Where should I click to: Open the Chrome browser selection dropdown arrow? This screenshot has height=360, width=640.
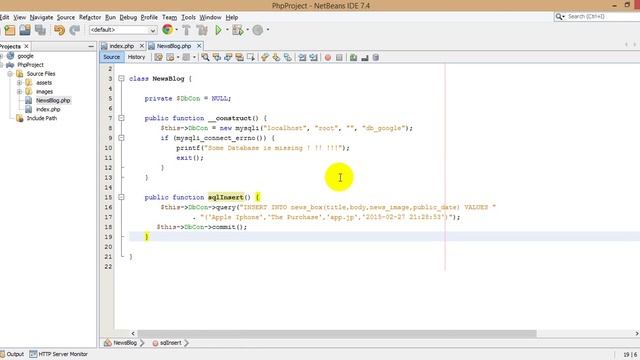[x=176, y=30]
